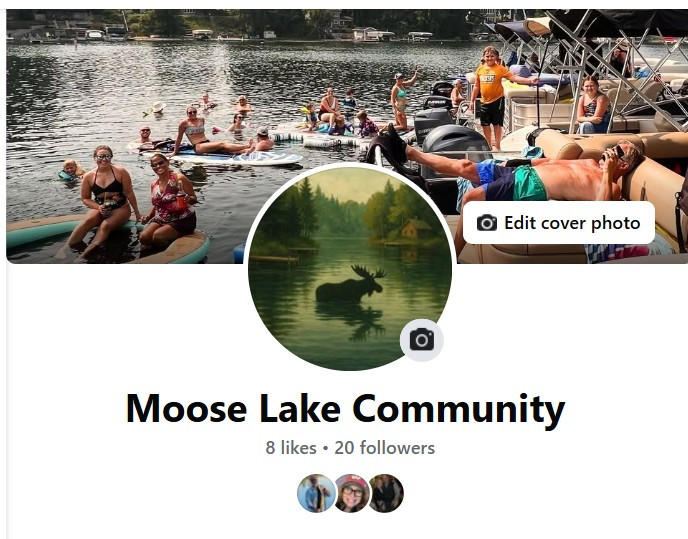The height and width of the screenshot is (539, 688).
Task: Open the third, dark follower avatar
Action: 386,493
